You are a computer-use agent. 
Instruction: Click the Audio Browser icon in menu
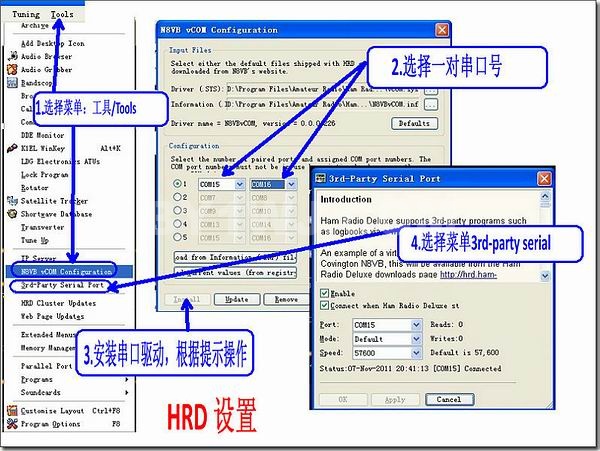coord(13,56)
